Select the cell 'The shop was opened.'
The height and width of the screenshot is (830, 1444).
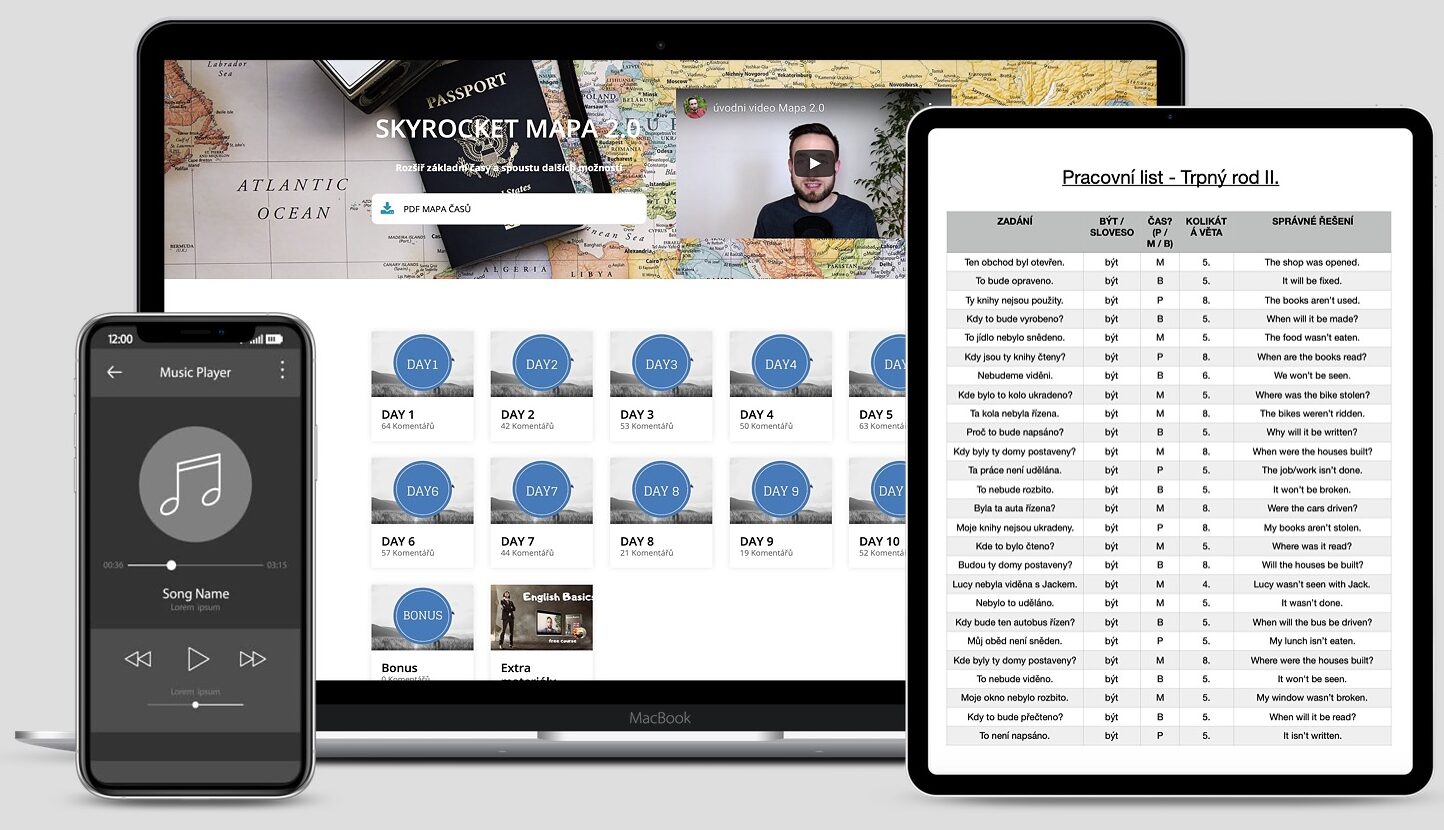coord(1312,263)
